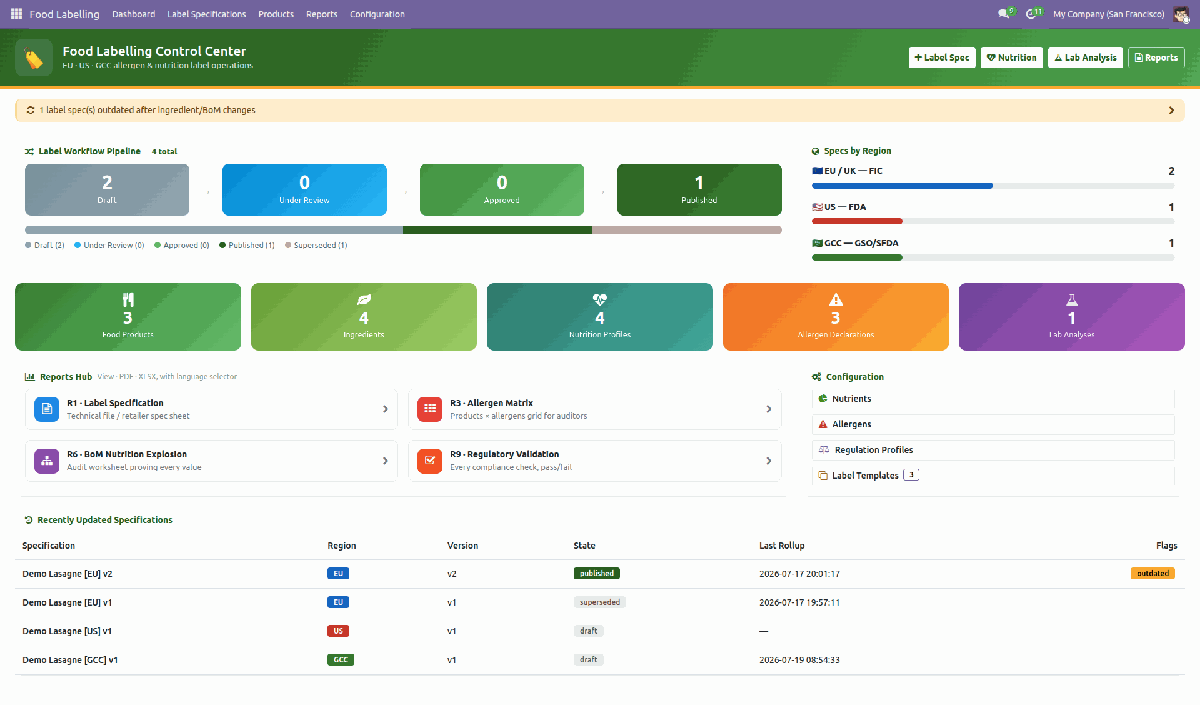Screen dimensions: 1200x705
Task: Click the superseded state badge
Action: [x=600, y=603]
